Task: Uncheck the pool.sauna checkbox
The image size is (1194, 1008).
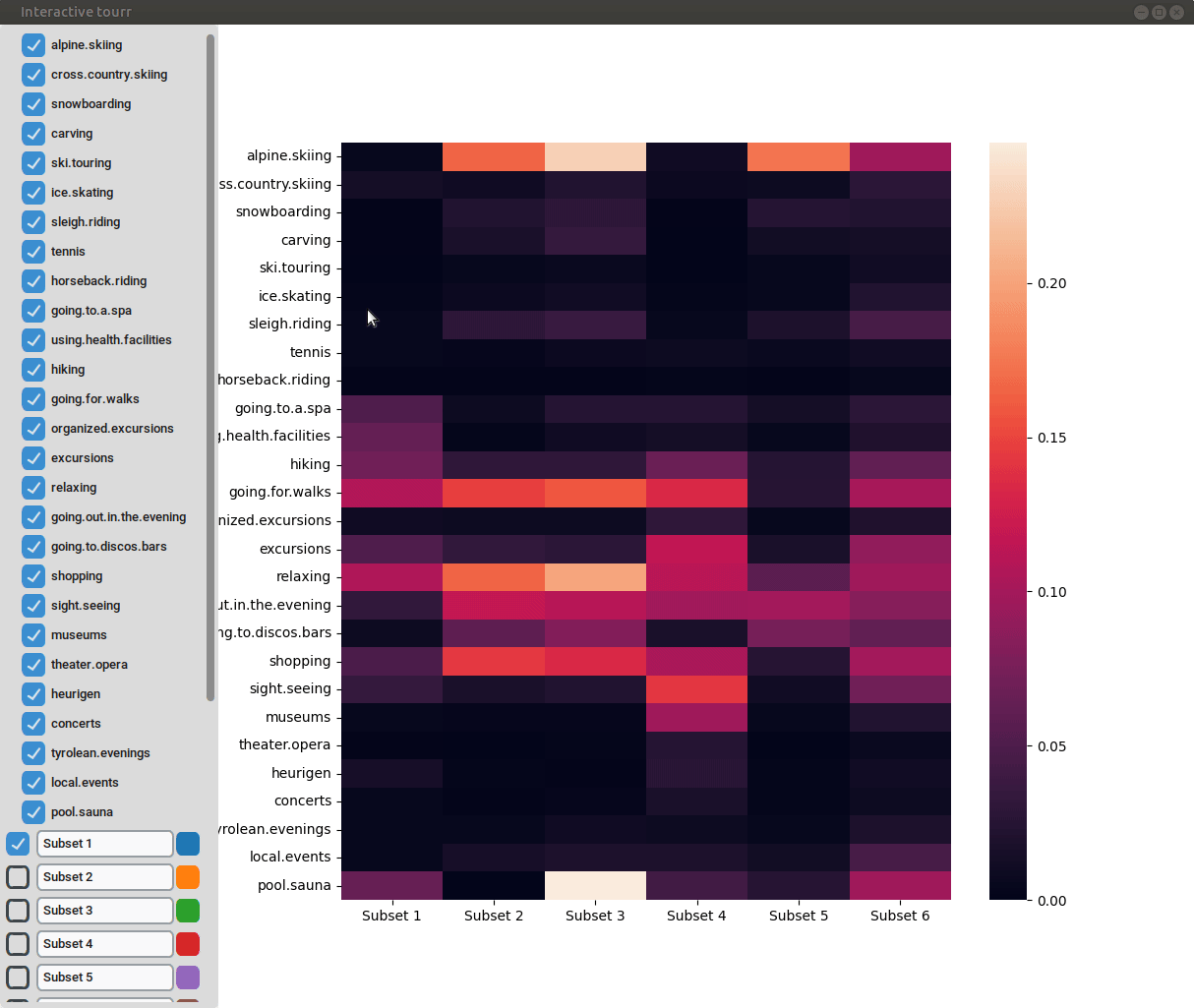Action: pyautogui.click(x=33, y=812)
